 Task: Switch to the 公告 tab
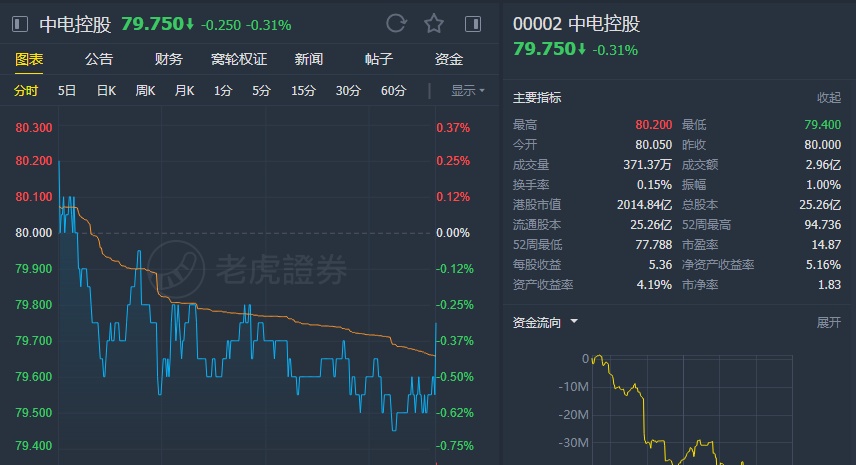point(99,59)
